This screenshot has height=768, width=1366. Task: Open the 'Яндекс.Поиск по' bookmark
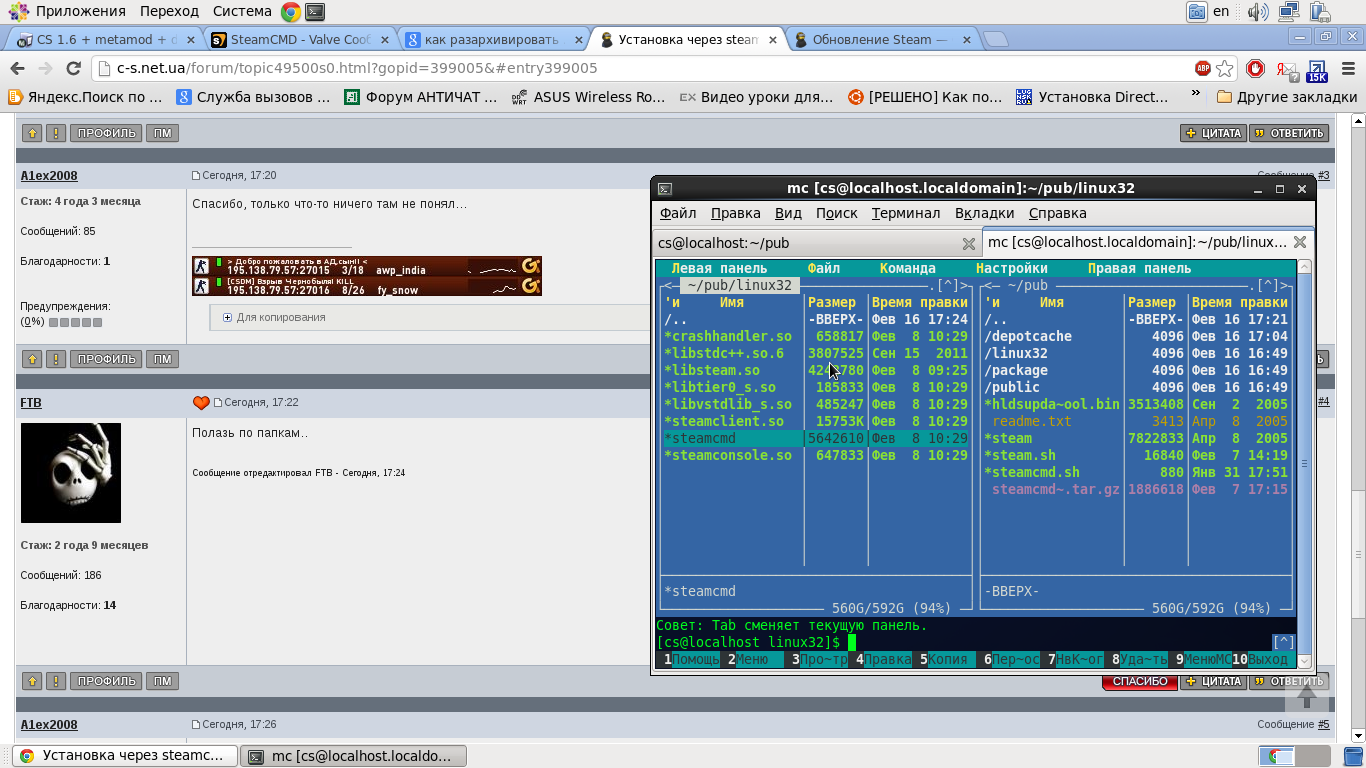pyautogui.click(x=86, y=97)
